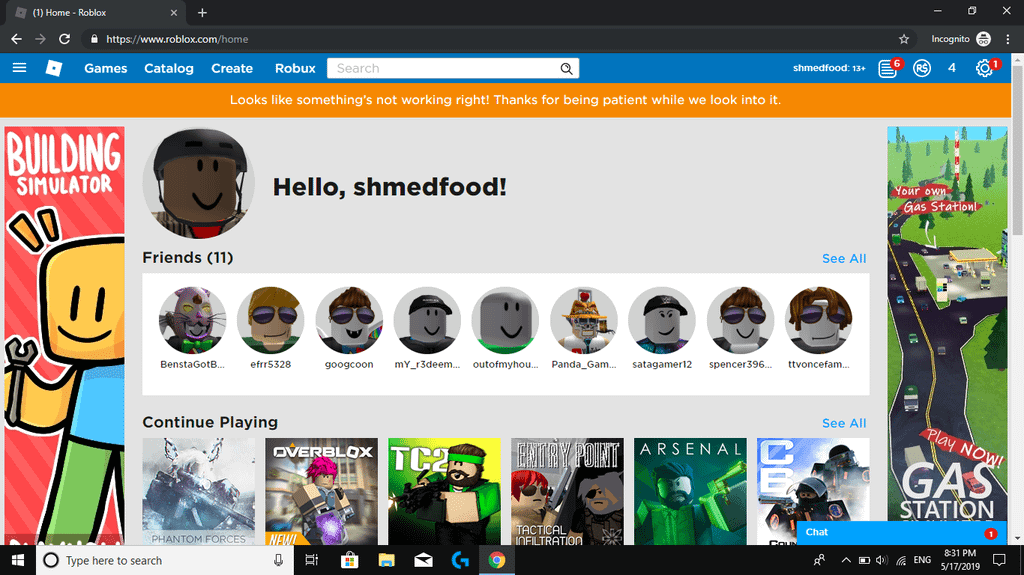Reload the page
The image size is (1024, 575).
coord(64,39)
